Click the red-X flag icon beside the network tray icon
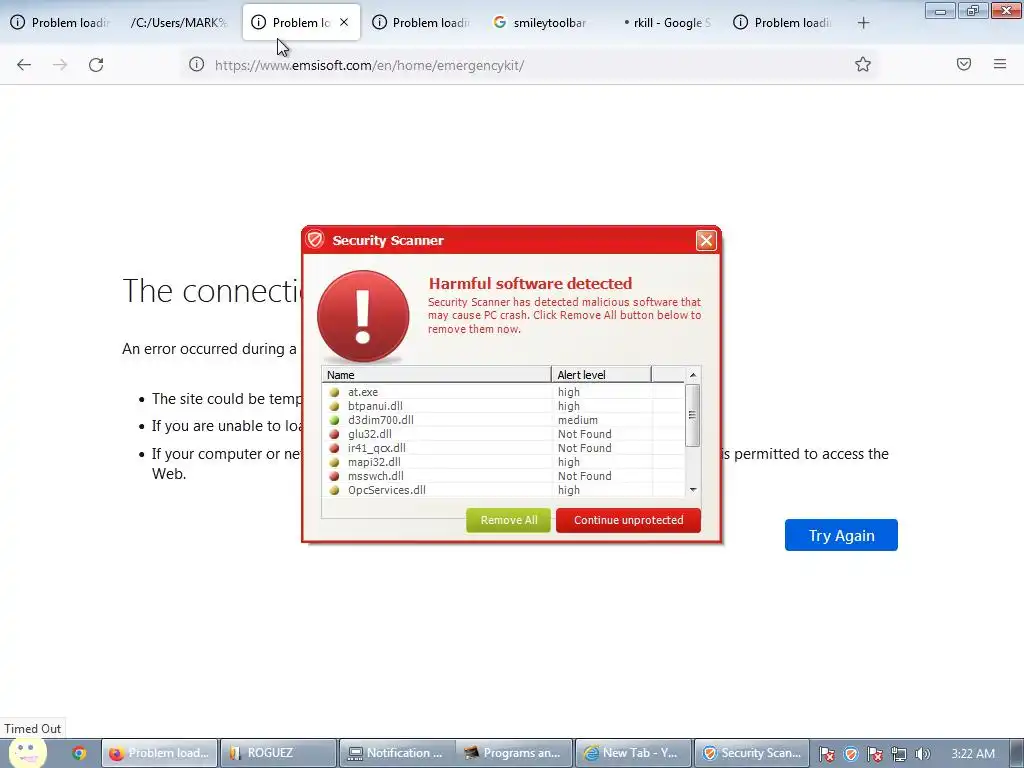This screenshot has width=1024, height=768. click(874, 754)
